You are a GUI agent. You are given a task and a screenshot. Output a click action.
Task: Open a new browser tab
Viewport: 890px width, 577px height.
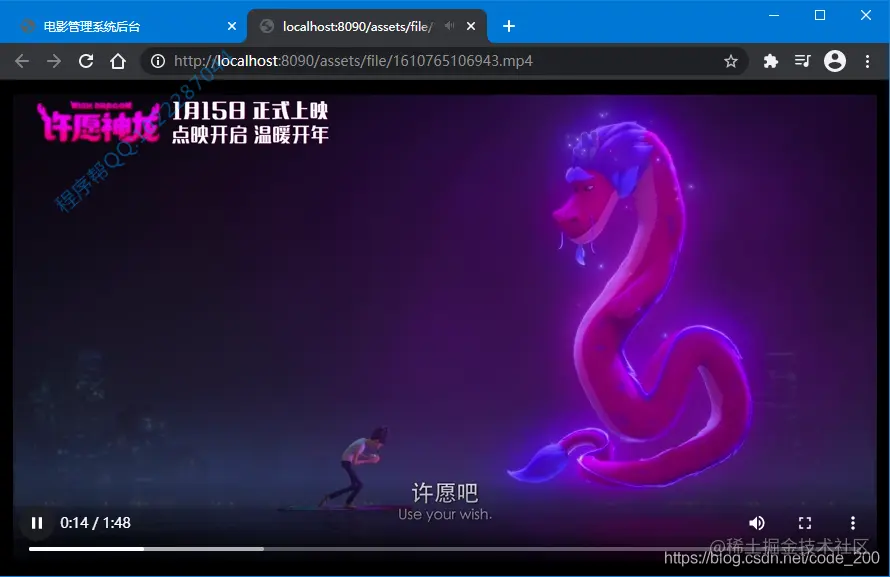pyautogui.click(x=508, y=25)
